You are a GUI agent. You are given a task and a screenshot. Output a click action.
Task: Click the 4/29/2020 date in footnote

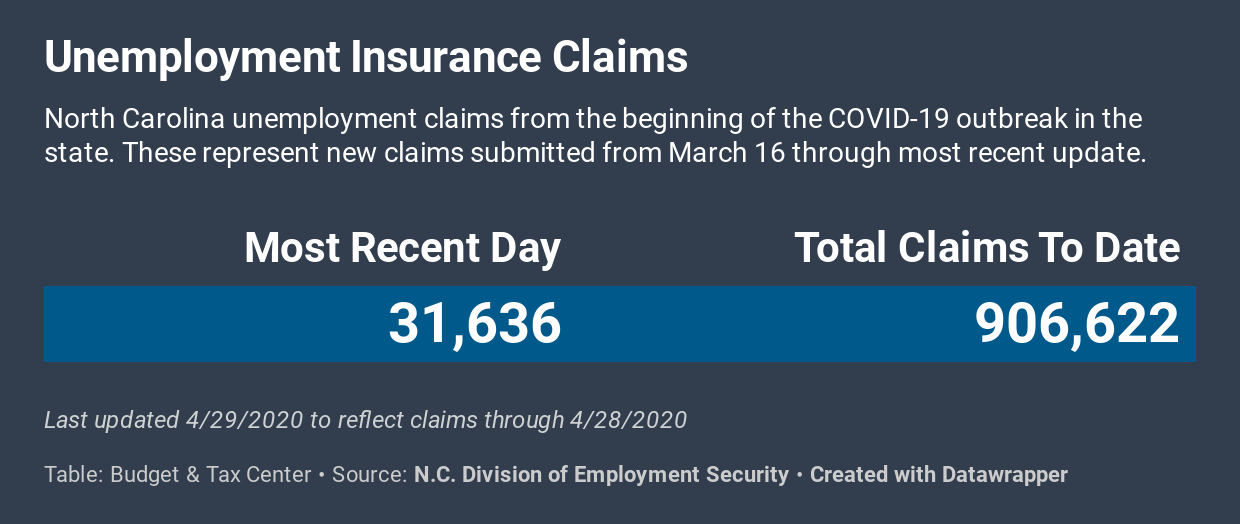[x=243, y=419]
